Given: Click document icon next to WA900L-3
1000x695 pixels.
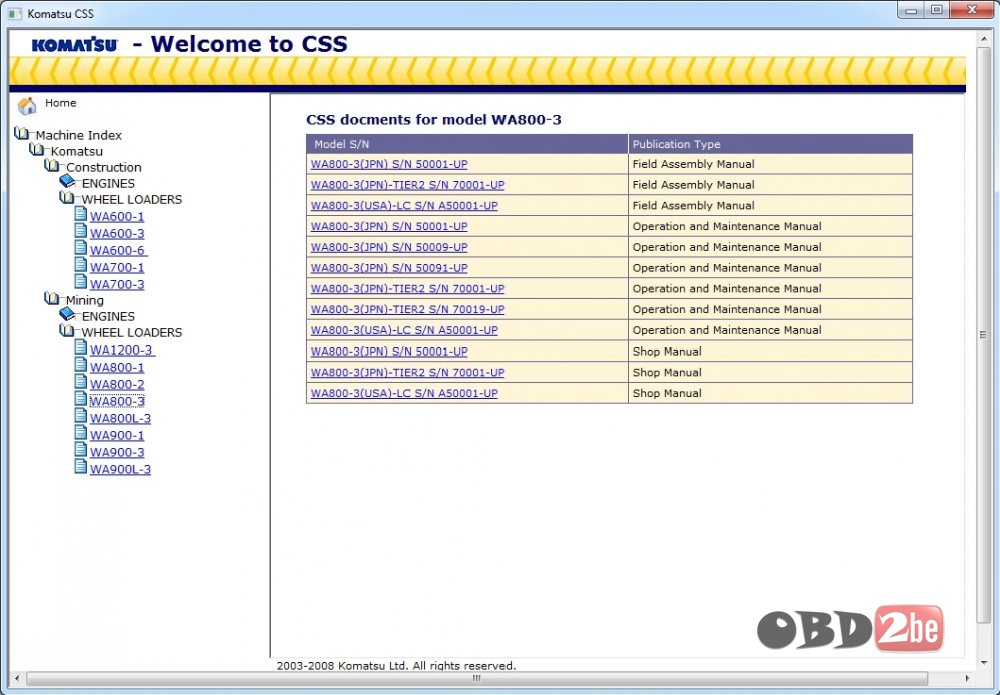Looking at the screenshot, I should click(x=80, y=466).
